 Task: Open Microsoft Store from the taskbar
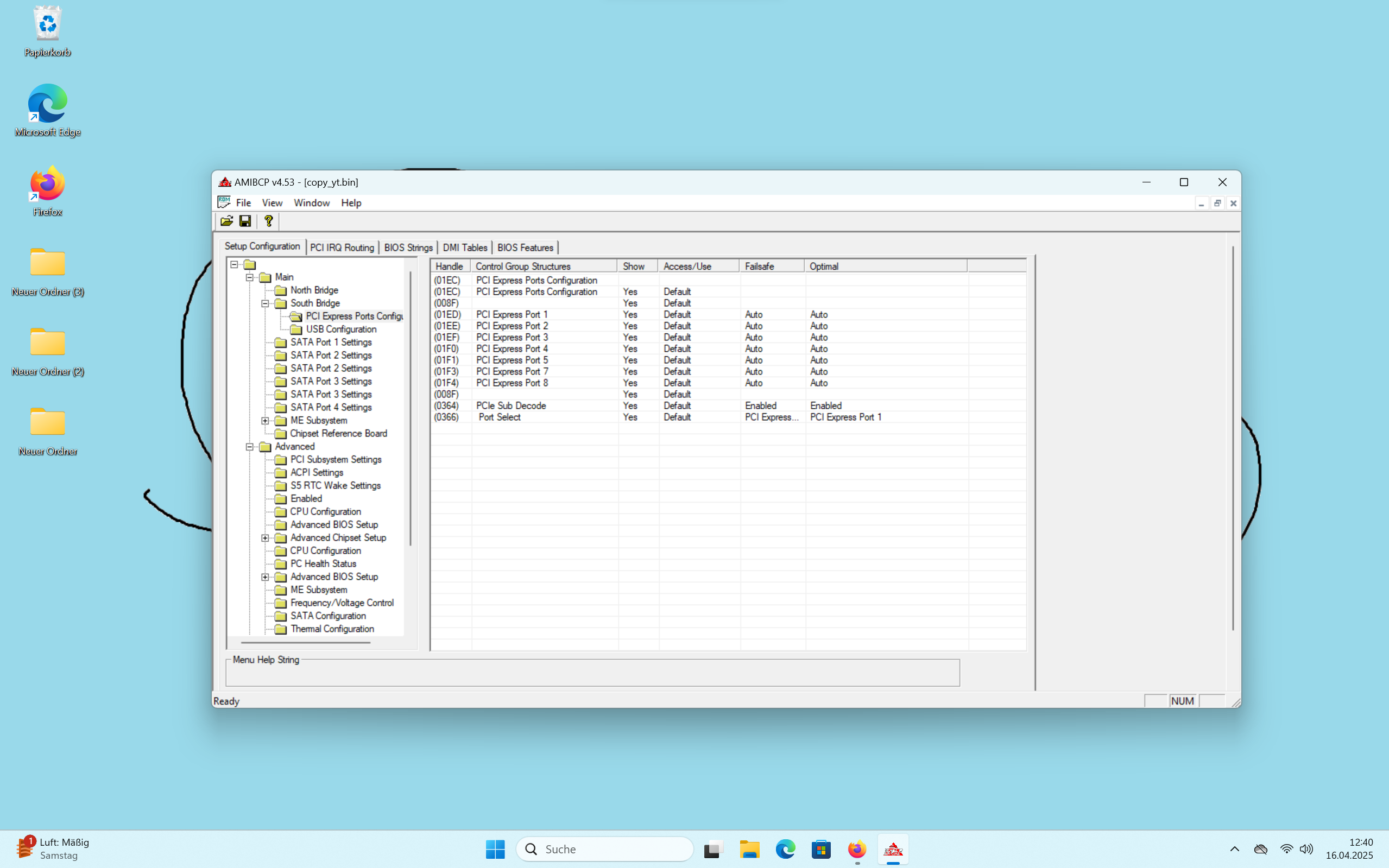click(820, 849)
